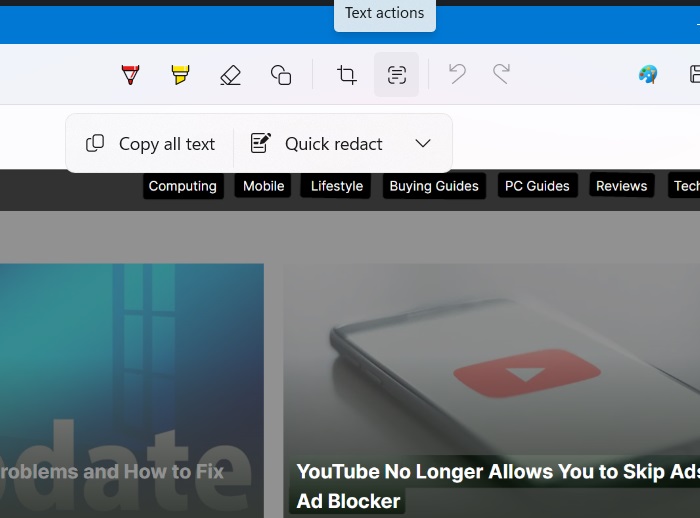Open the Buying Guides category
The image size is (700, 518).
(x=434, y=186)
